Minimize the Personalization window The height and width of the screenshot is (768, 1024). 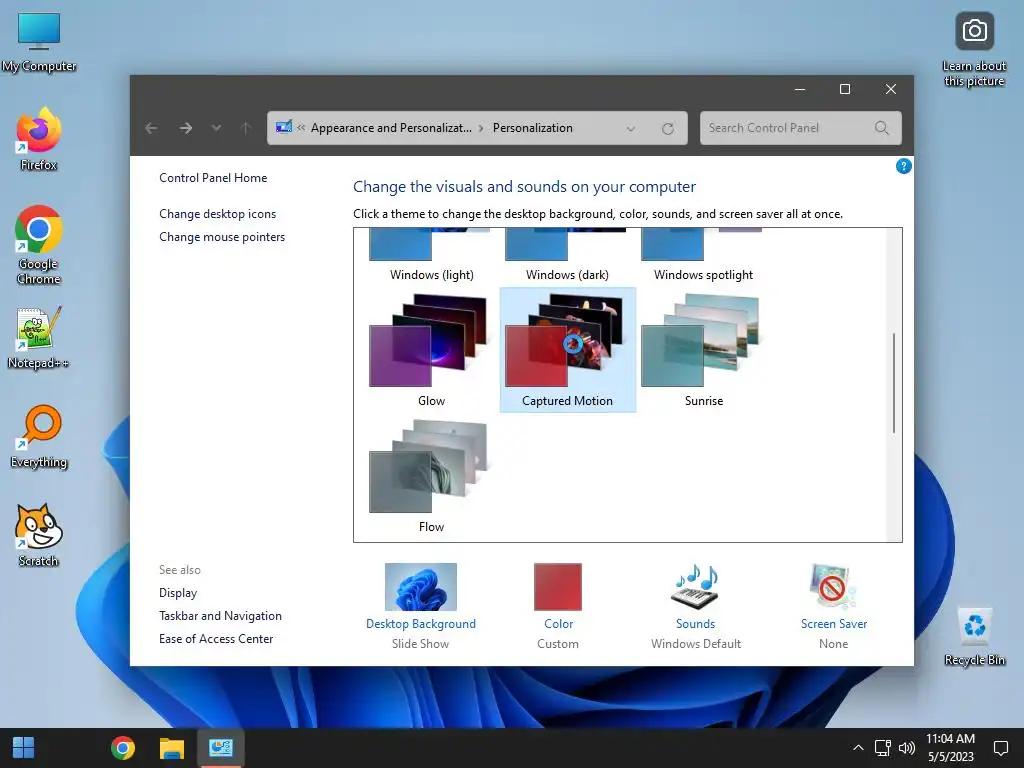tap(800, 89)
